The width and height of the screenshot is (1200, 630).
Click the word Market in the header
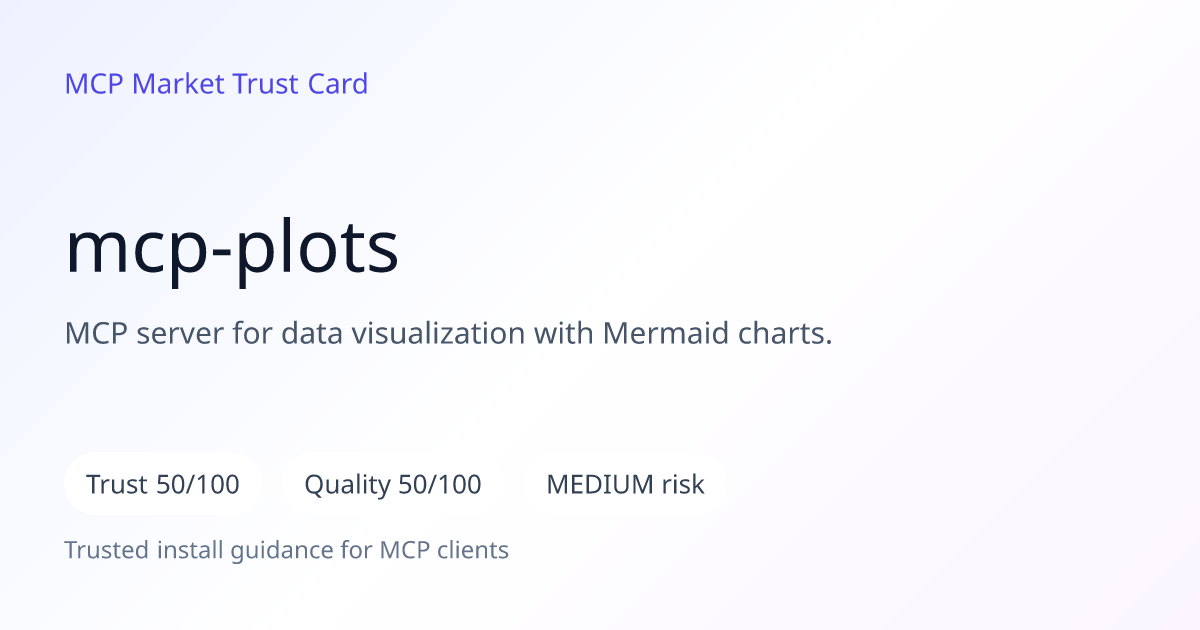pyautogui.click(x=178, y=84)
